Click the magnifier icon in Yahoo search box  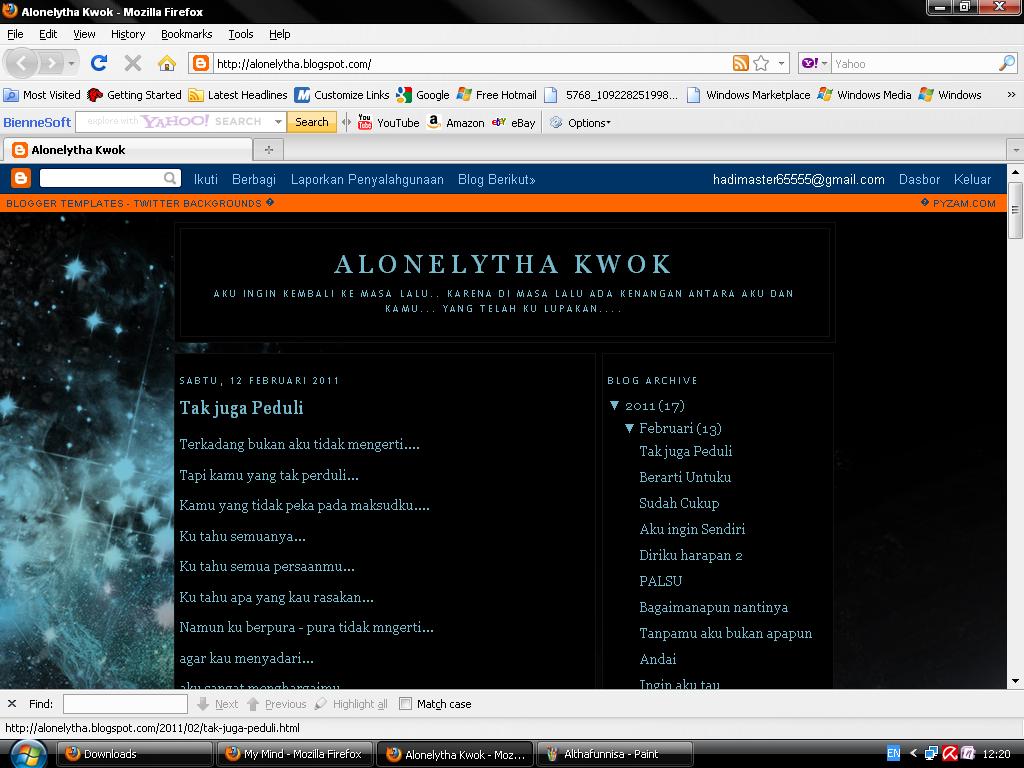pyautogui.click(x=1006, y=63)
